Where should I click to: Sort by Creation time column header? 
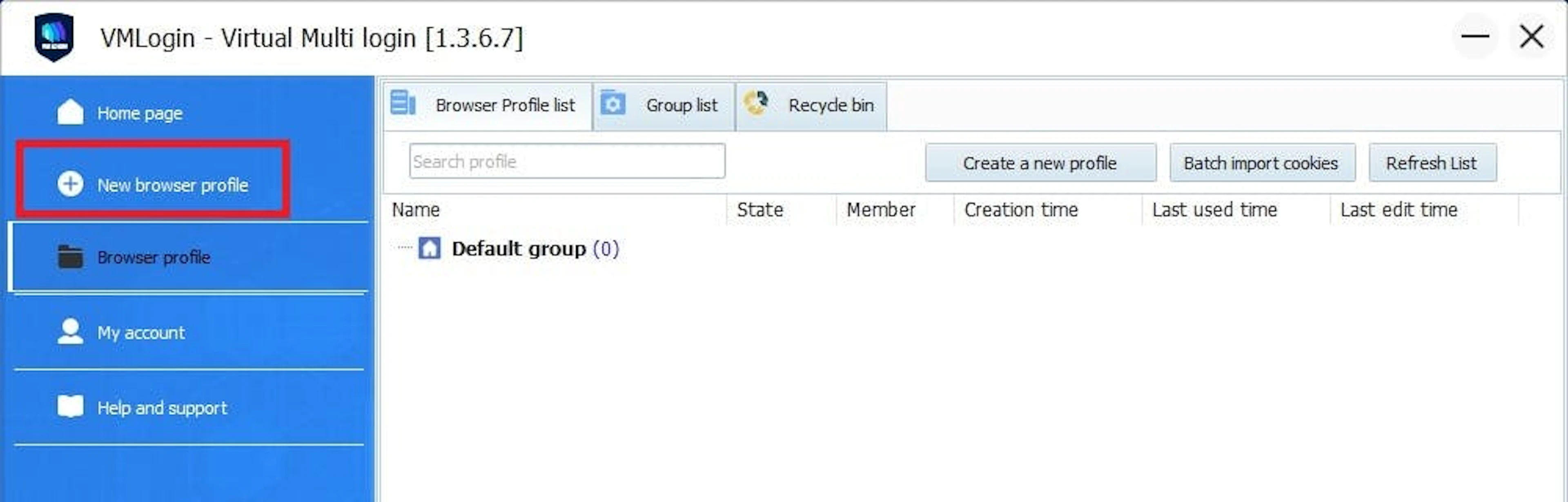pyautogui.click(x=1048, y=210)
